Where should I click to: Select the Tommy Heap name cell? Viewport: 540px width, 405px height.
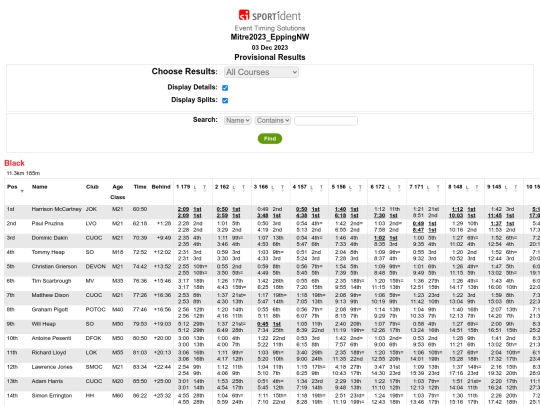pyautogui.click(x=48, y=252)
